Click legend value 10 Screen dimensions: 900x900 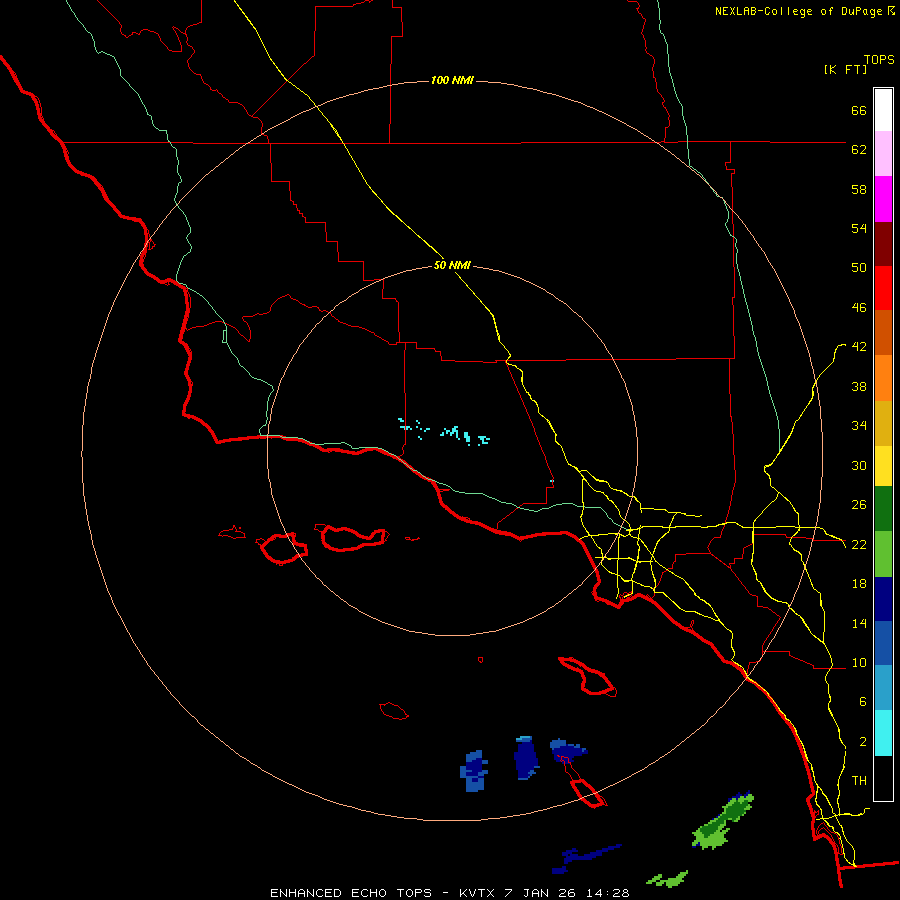859,663
